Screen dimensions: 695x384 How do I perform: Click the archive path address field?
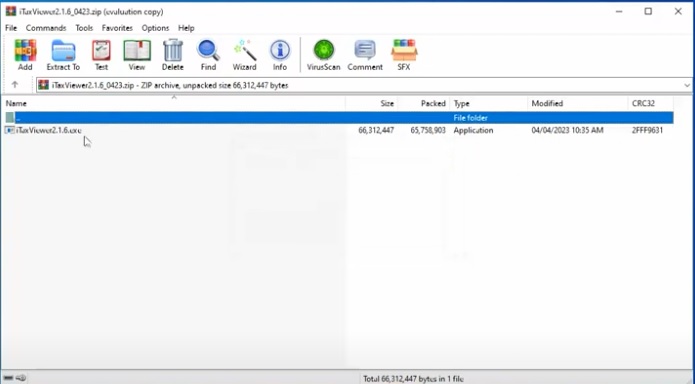[363, 85]
